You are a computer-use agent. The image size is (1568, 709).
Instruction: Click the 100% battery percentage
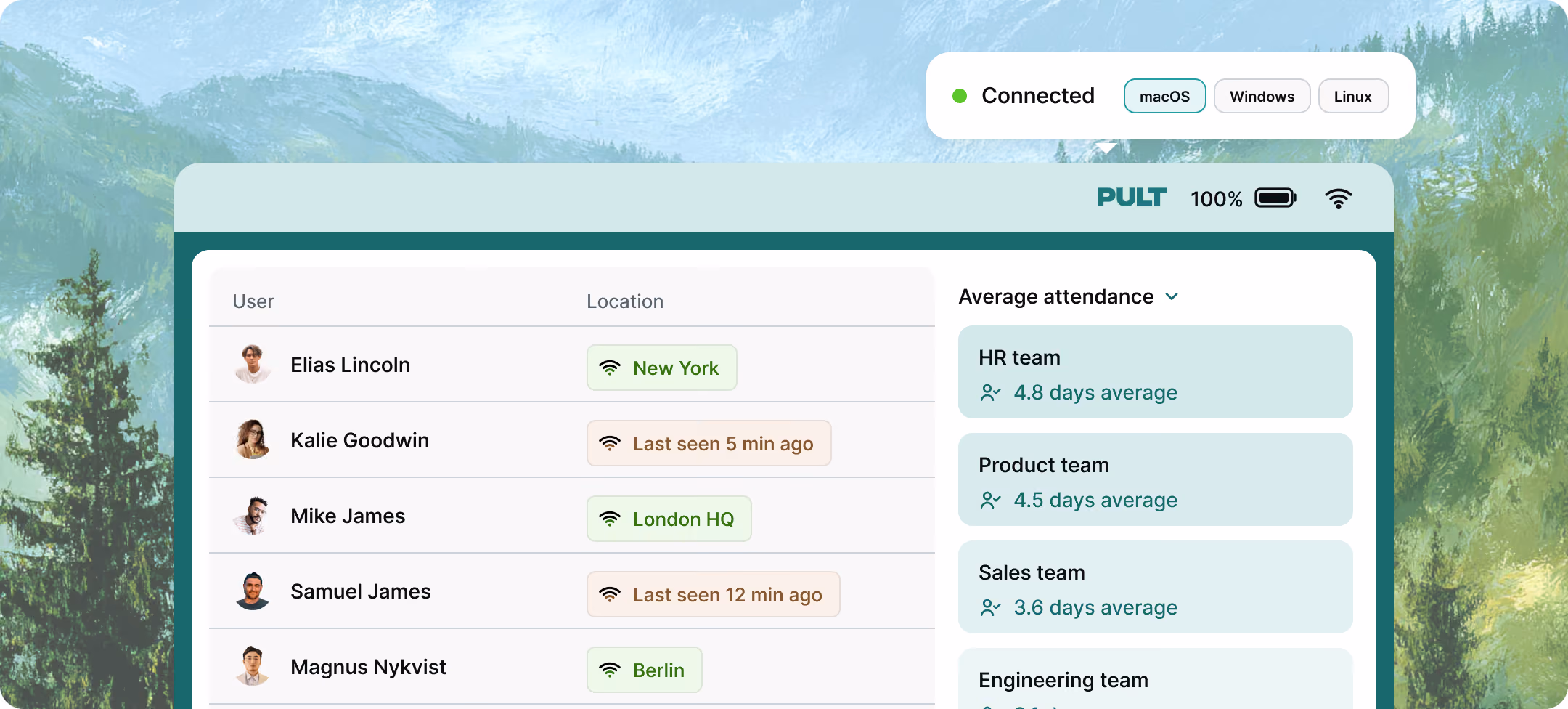[1217, 199]
